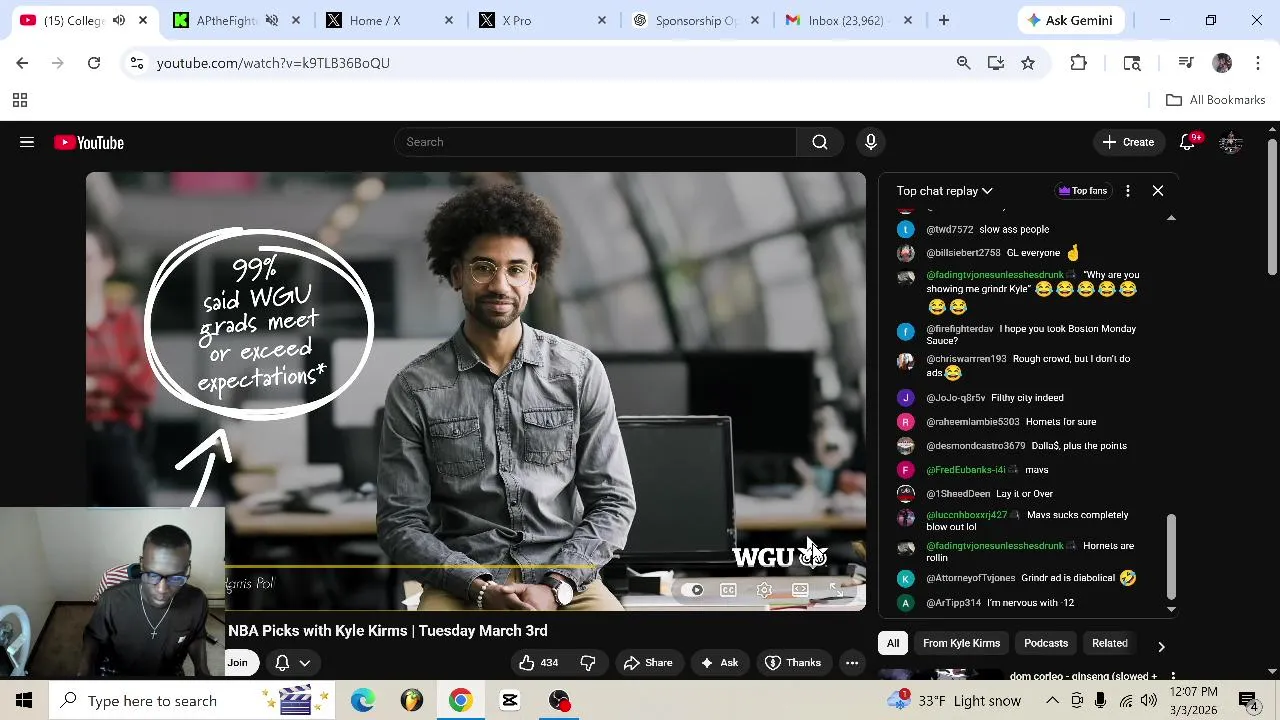1280x720 pixels.
Task: Select the Podcasts chip
Action: coord(1046,643)
